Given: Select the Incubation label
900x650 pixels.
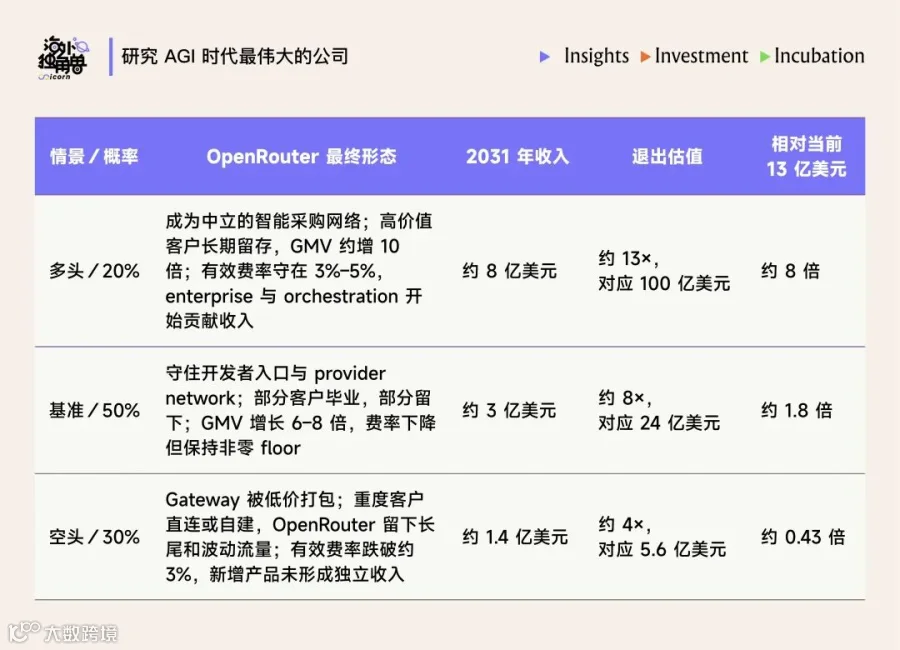Looking at the screenshot, I should (x=819, y=56).
